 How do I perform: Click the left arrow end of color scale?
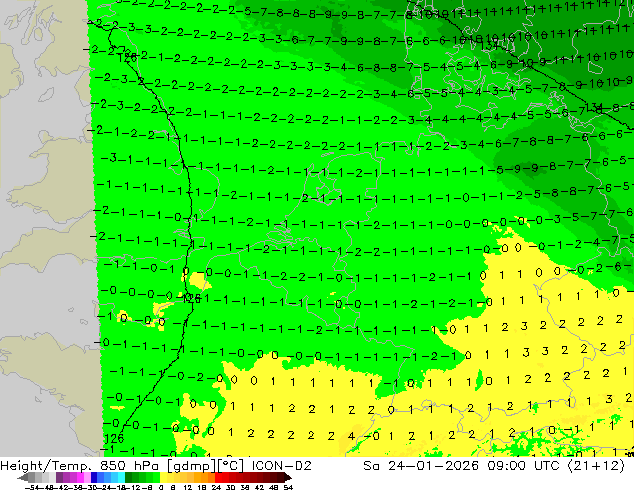(22, 478)
